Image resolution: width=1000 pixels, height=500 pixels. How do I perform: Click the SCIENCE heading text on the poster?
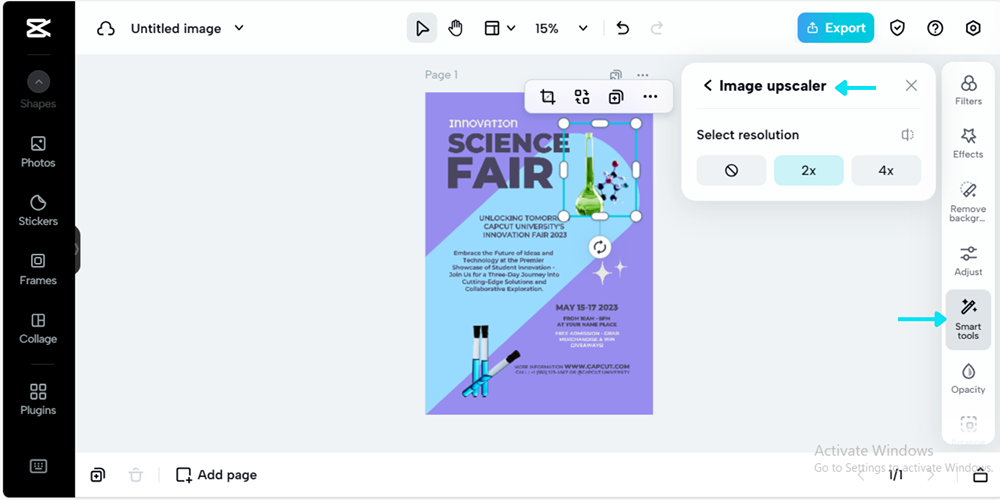pos(508,144)
